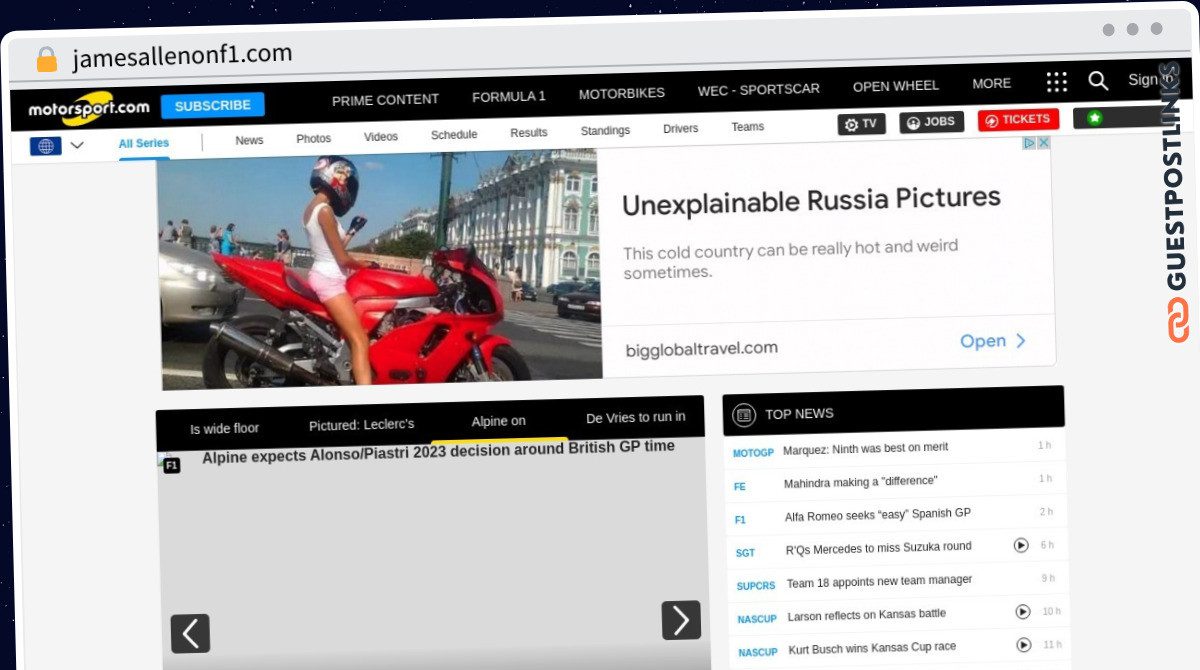Screen dimensions: 1200x670
Task: Click Sign in link
Action: click(x=1150, y=79)
